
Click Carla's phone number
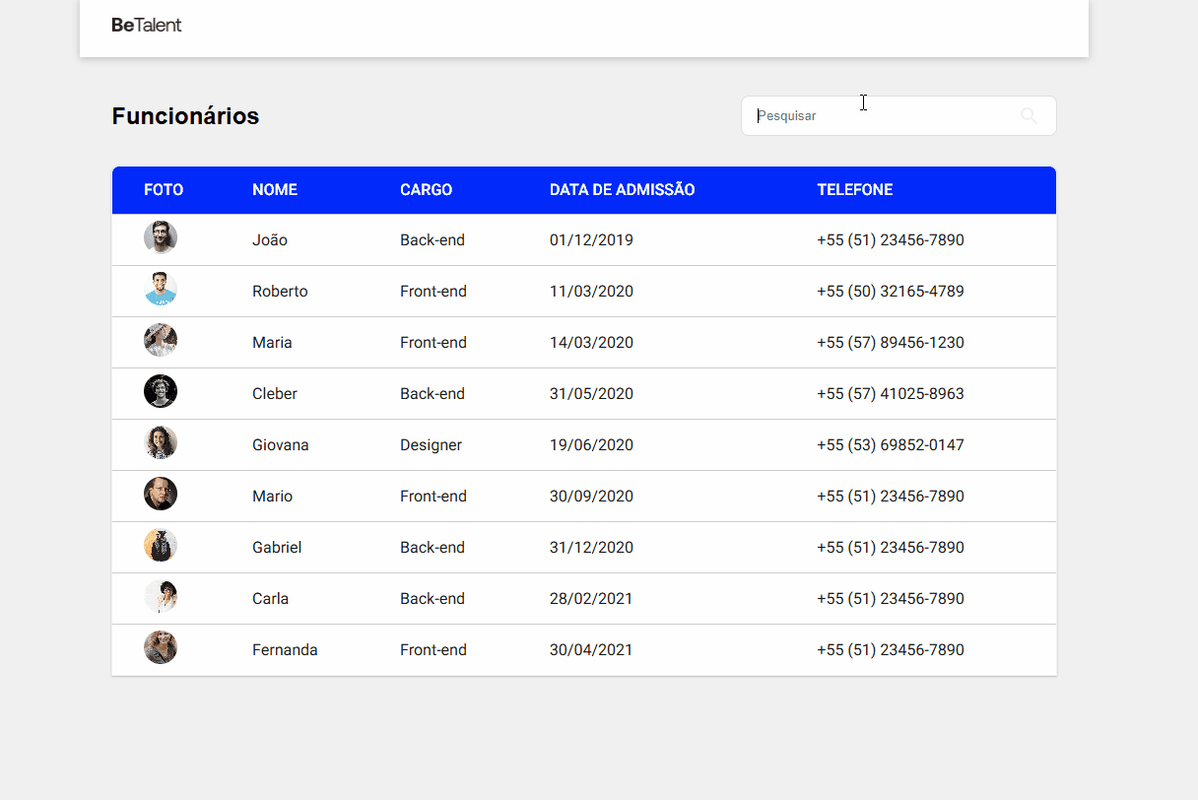tap(890, 598)
